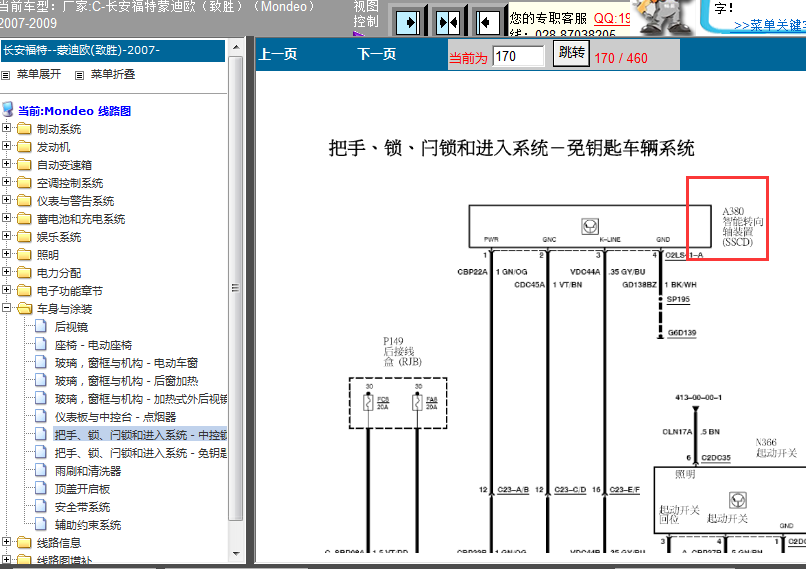Image resolution: width=806 pixels, height=569 pixels.
Task: Click the page icon beside 辅助约束系统
Action: click(x=41, y=524)
